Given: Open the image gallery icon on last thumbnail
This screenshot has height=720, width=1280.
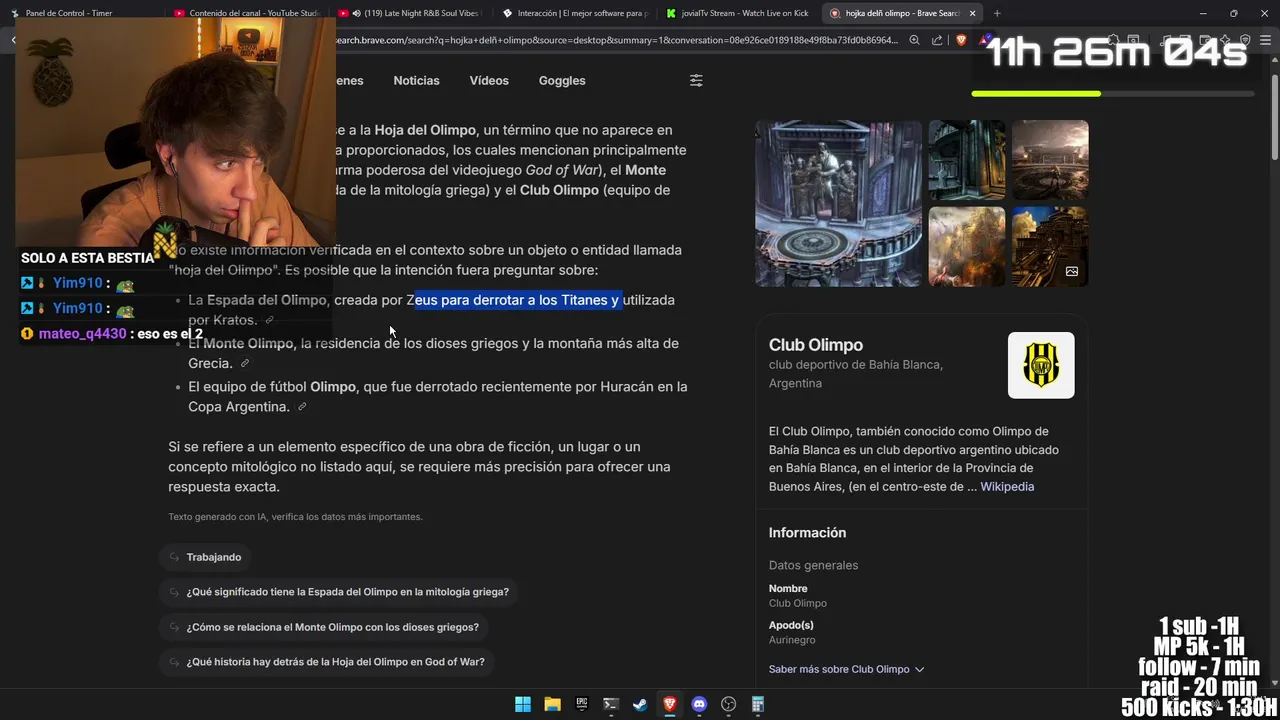Looking at the screenshot, I should (x=1072, y=271).
